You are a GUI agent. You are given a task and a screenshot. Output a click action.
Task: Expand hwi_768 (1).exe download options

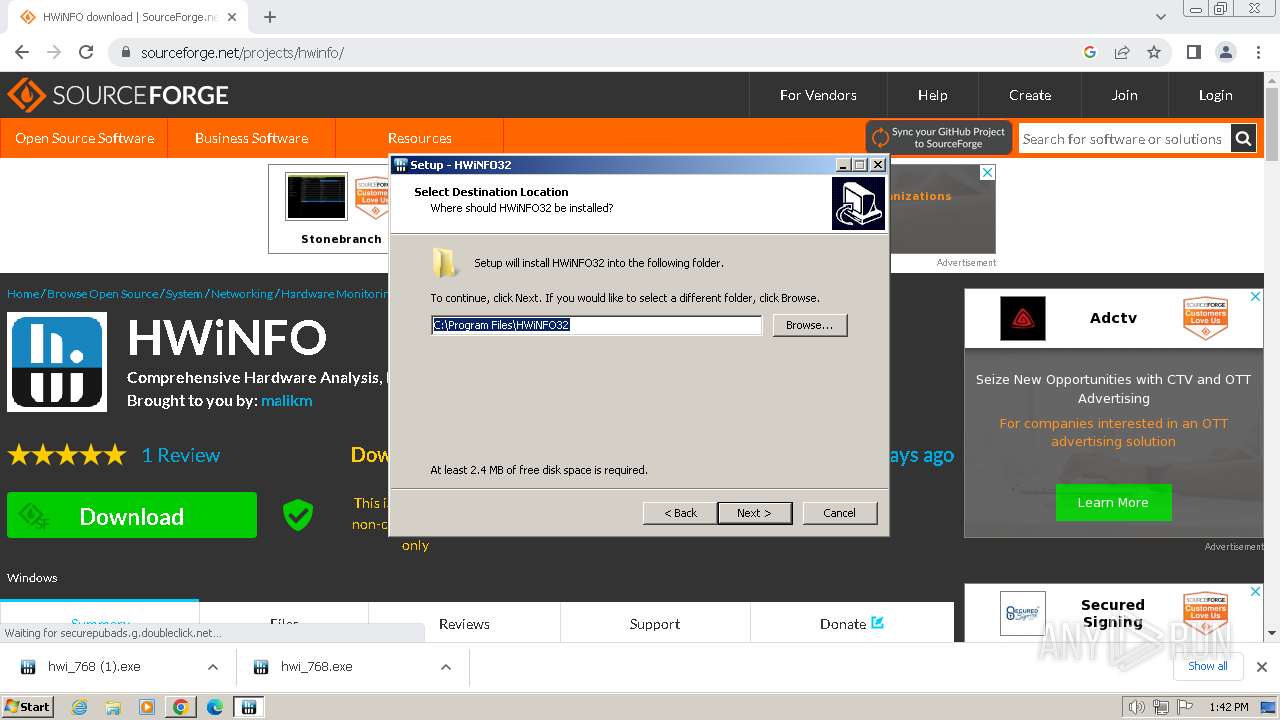point(212,667)
